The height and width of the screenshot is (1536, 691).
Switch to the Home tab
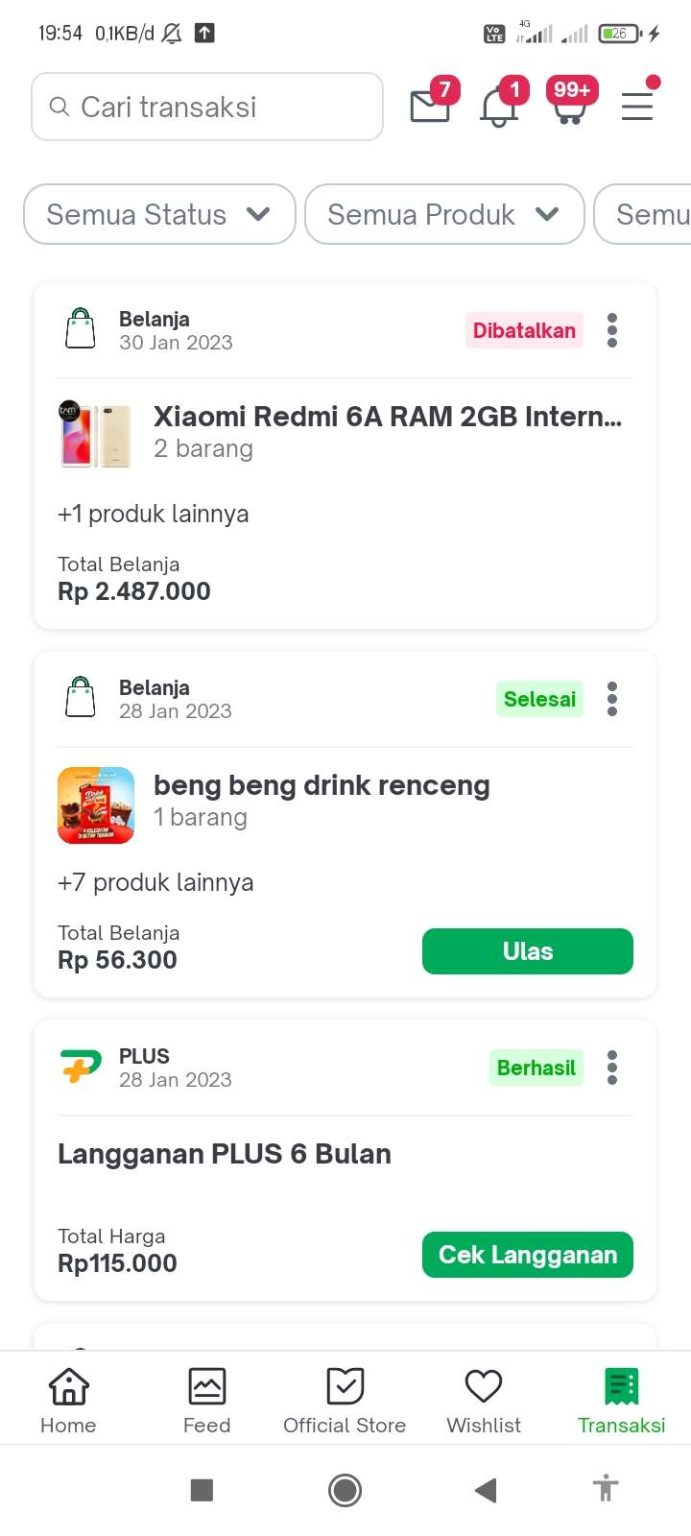tap(67, 1397)
